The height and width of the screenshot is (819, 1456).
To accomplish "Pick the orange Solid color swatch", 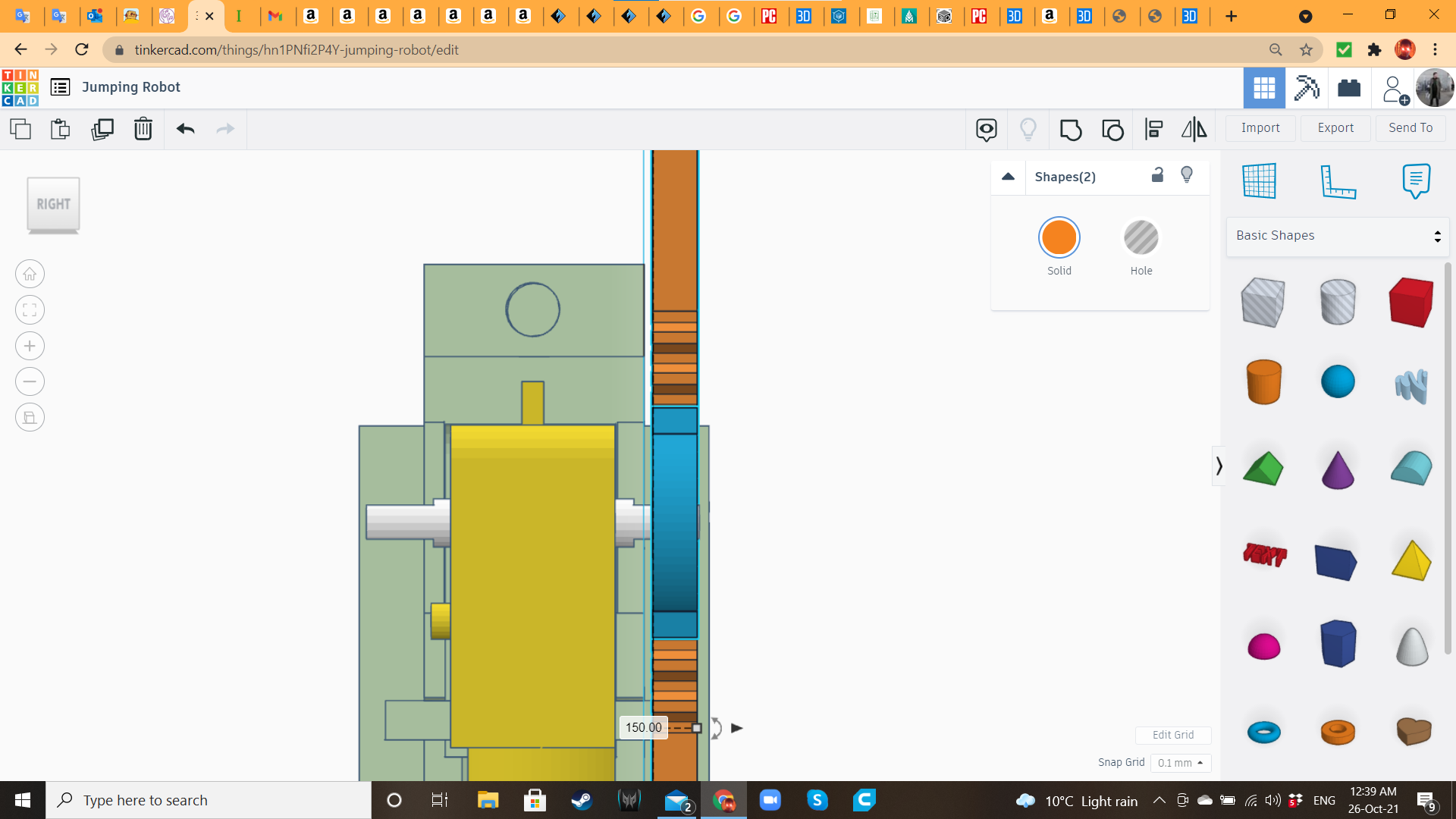I will coord(1059,238).
